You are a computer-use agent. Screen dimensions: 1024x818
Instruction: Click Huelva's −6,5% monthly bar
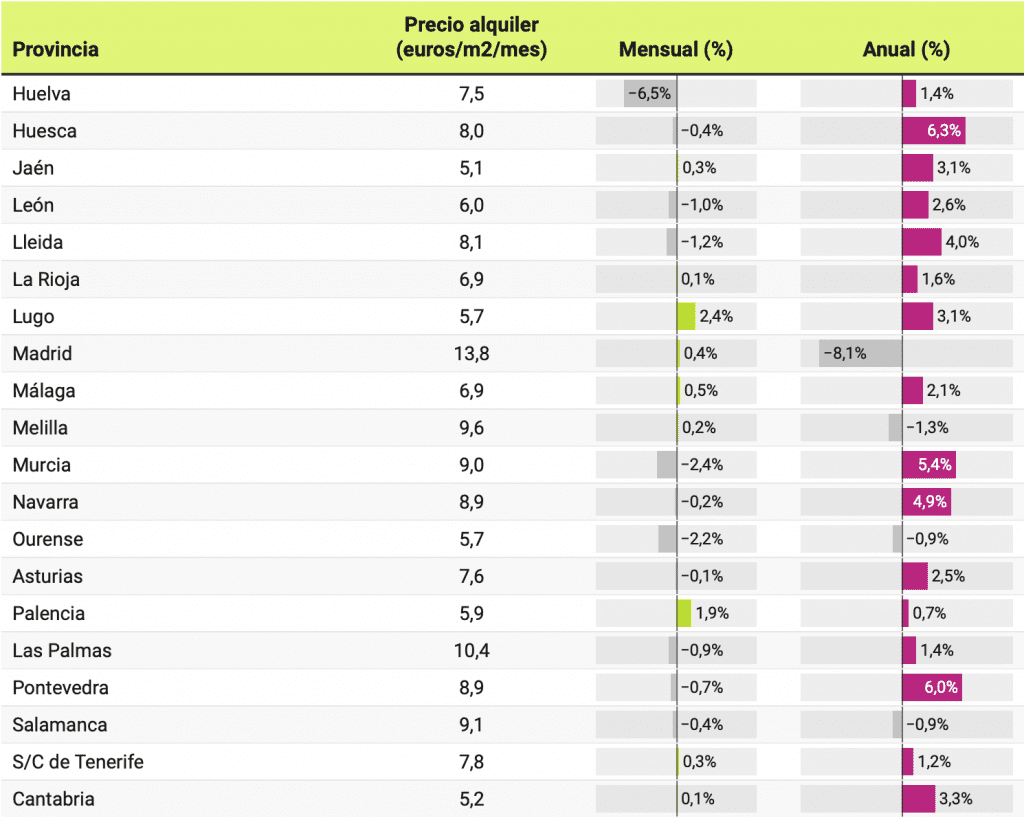click(x=649, y=94)
